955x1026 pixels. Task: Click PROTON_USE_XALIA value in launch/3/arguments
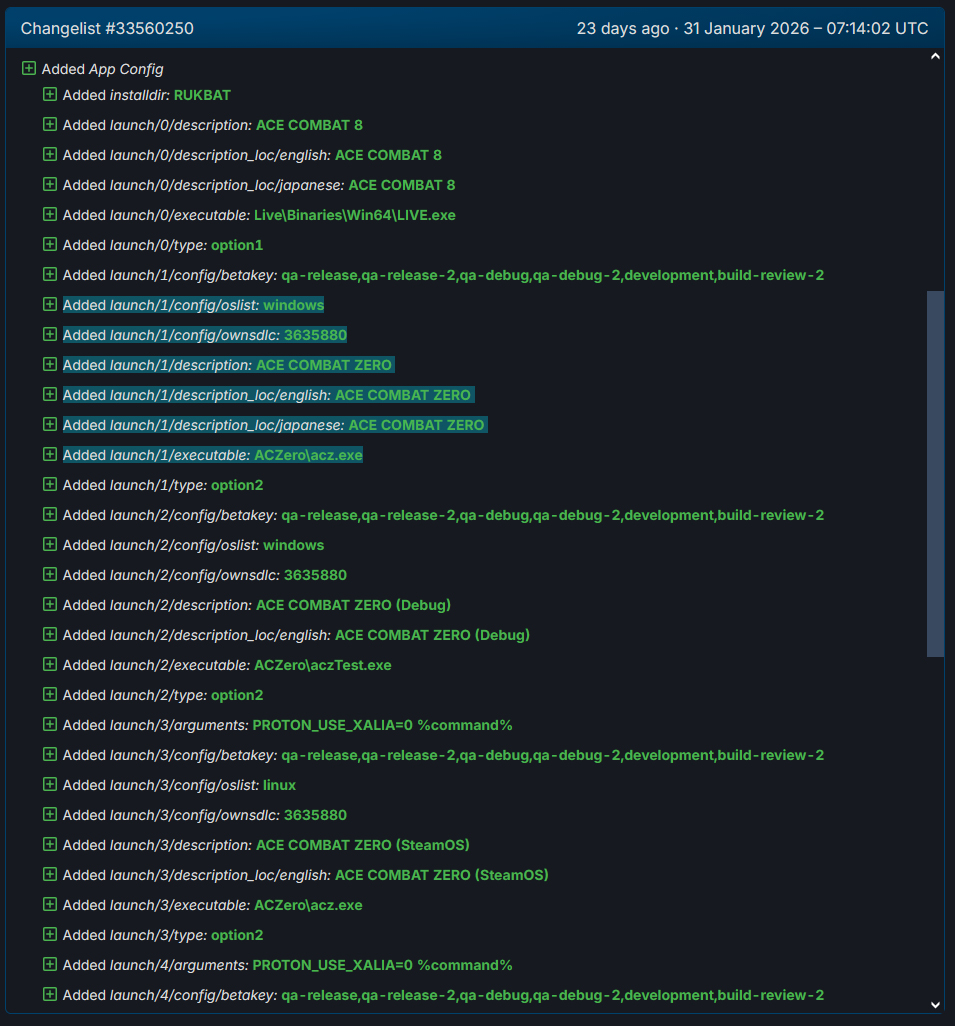(382, 725)
